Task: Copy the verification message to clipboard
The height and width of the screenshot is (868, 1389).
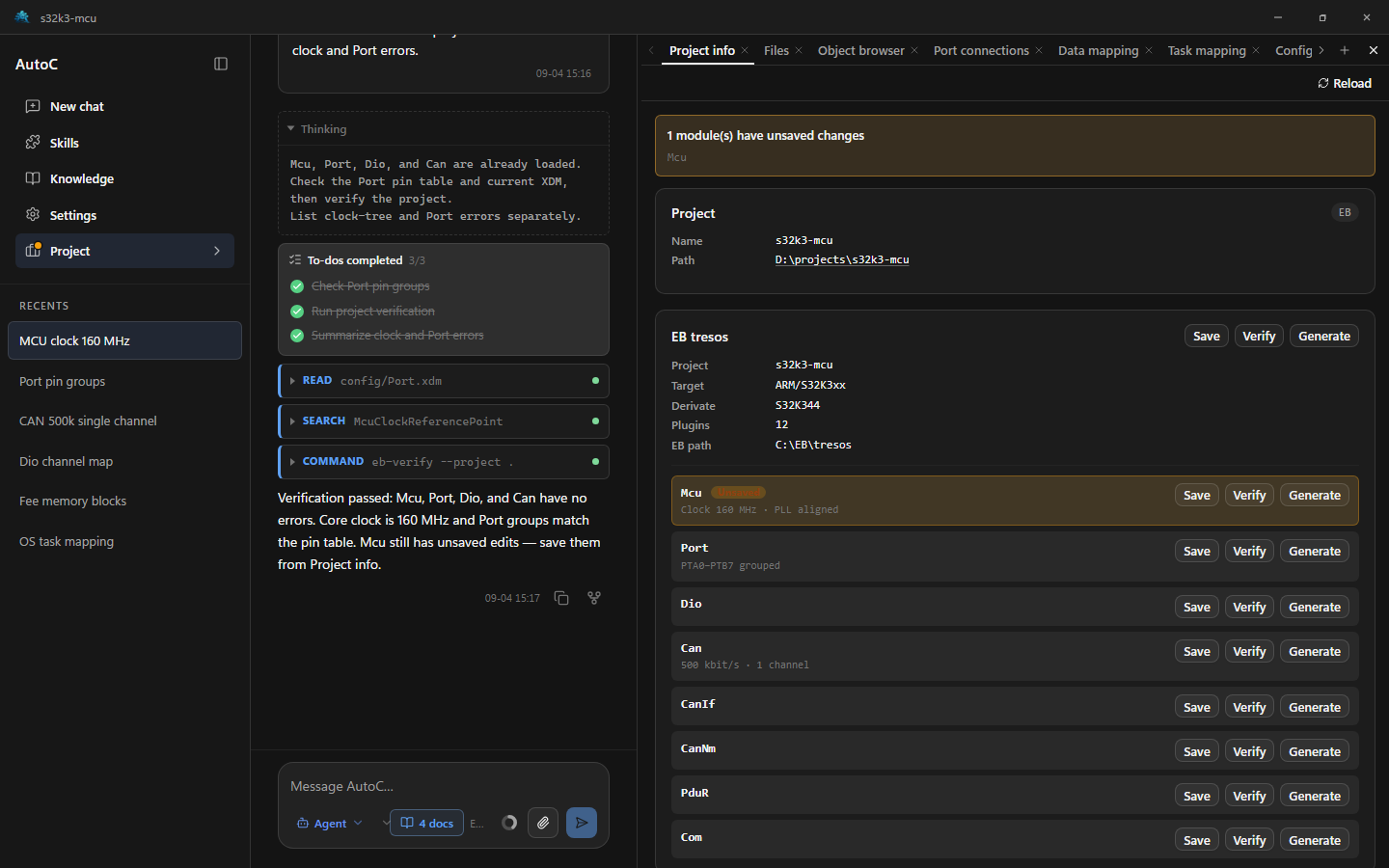Action: 561,598
